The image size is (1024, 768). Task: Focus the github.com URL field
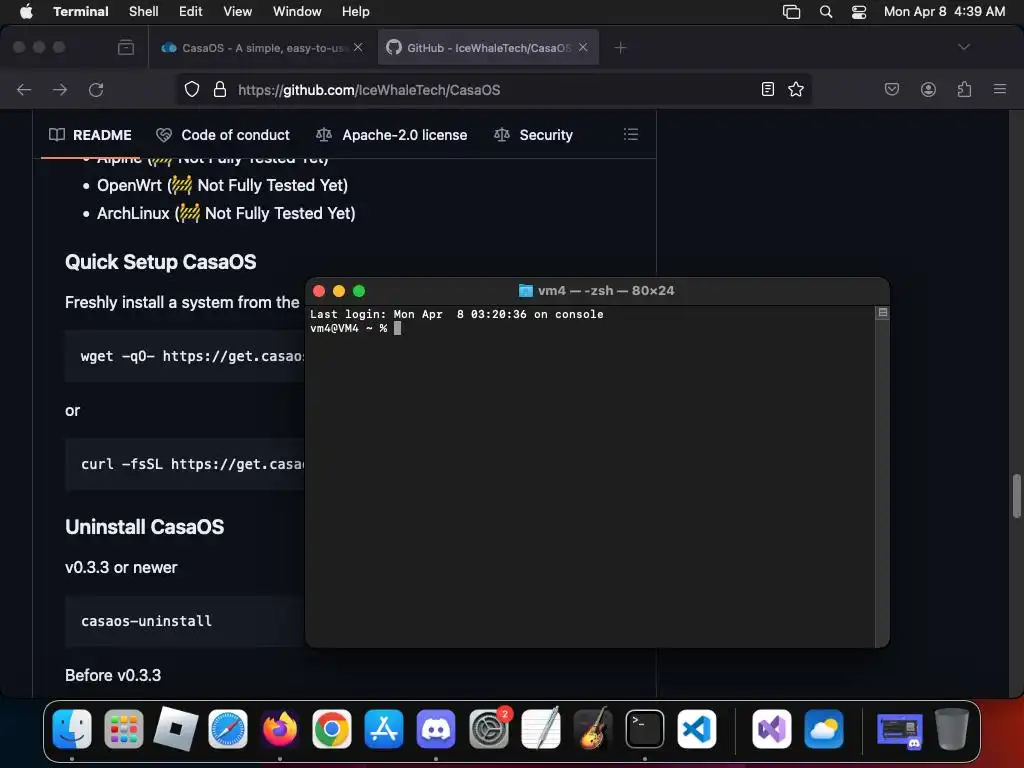pos(493,89)
